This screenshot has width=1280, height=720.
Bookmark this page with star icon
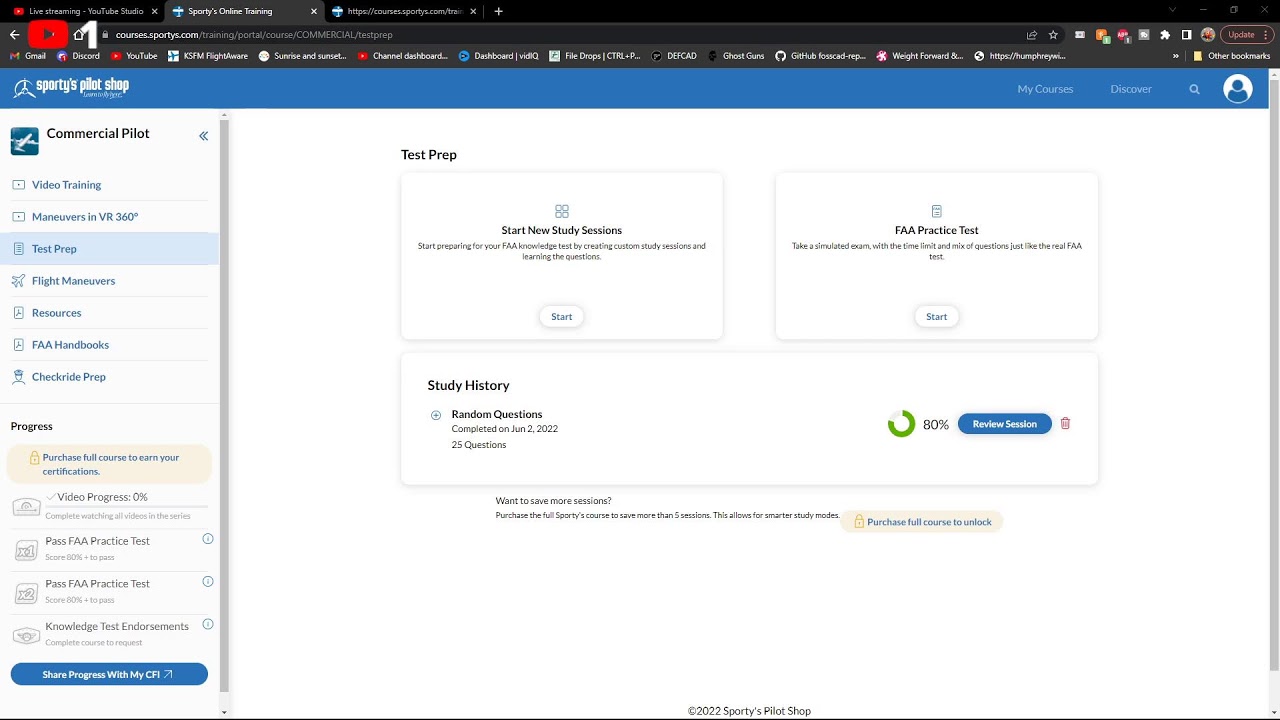1053,34
